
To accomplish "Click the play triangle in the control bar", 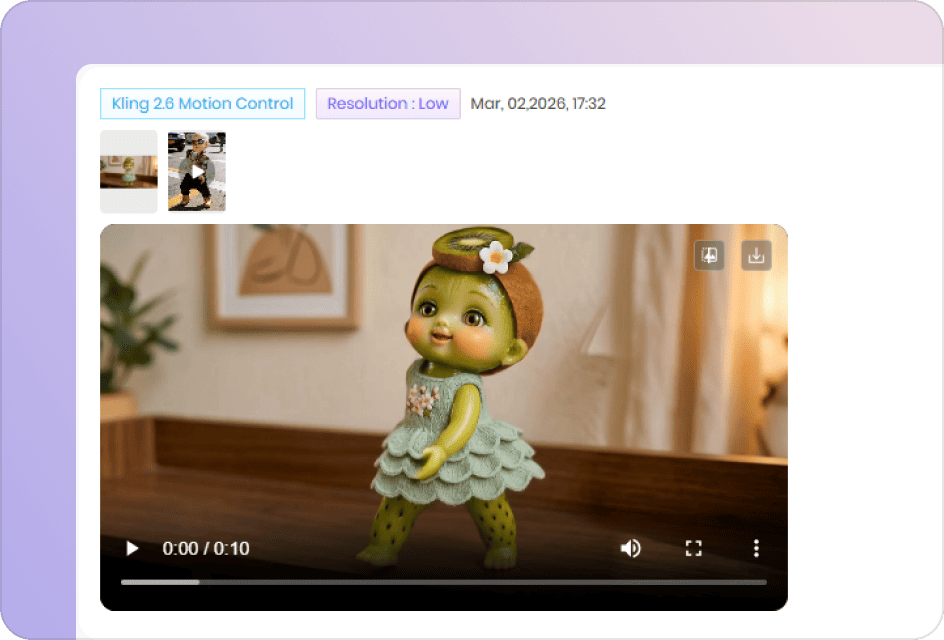I will pyautogui.click(x=132, y=548).
